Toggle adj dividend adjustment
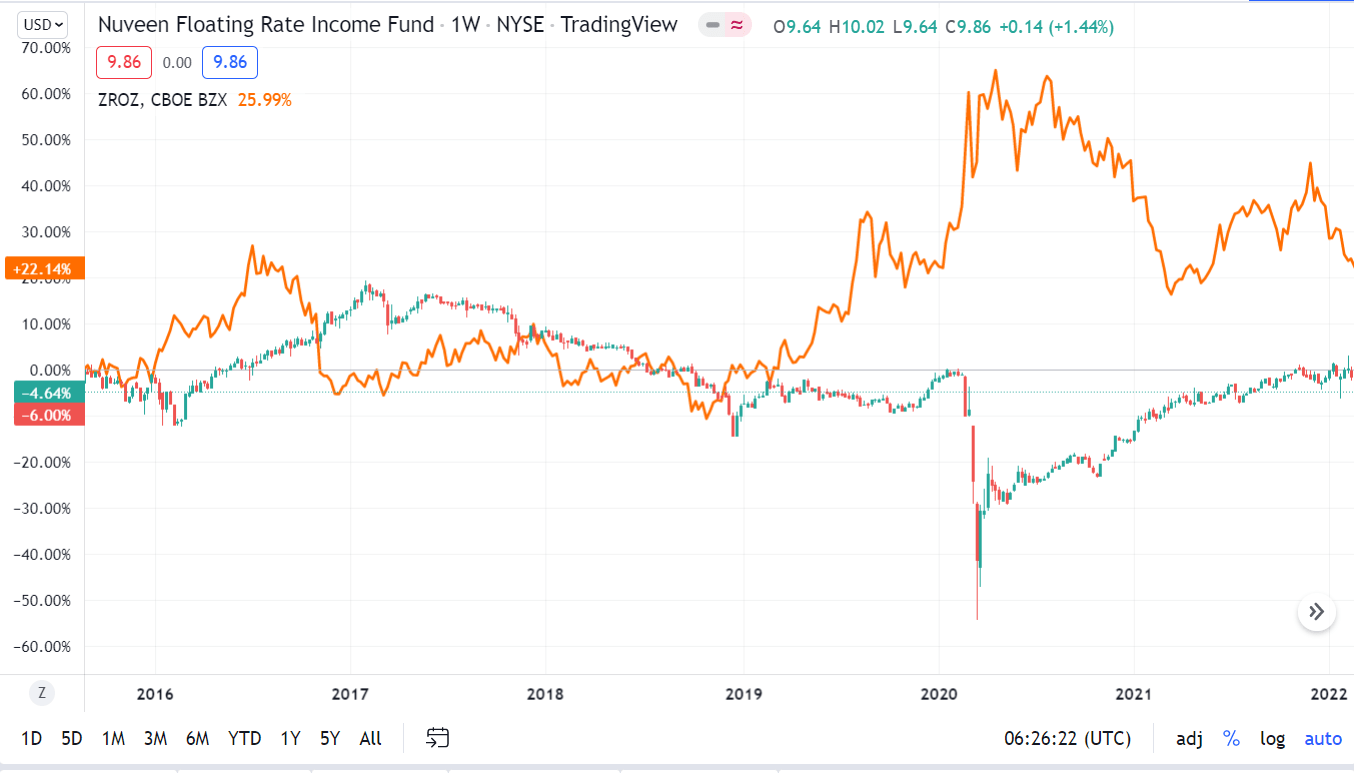The width and height of the screenshot is (1354, 773). 1189,739
